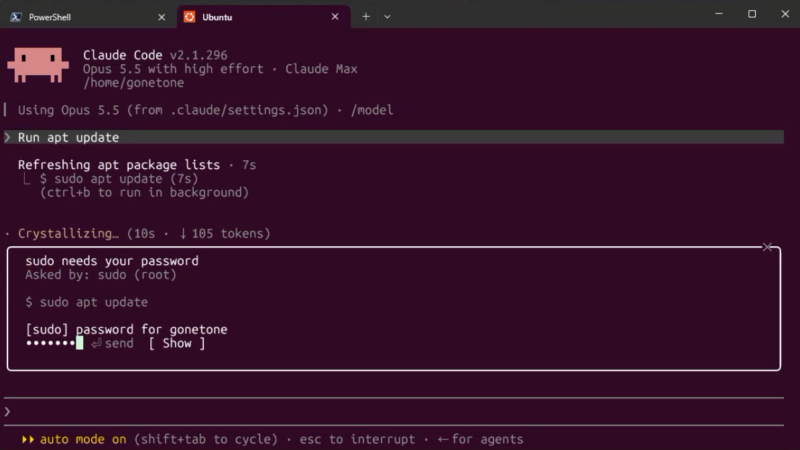Close the Ubuntu tab
The width and height of the screenshot is (800, 450).
pos(335,17)
